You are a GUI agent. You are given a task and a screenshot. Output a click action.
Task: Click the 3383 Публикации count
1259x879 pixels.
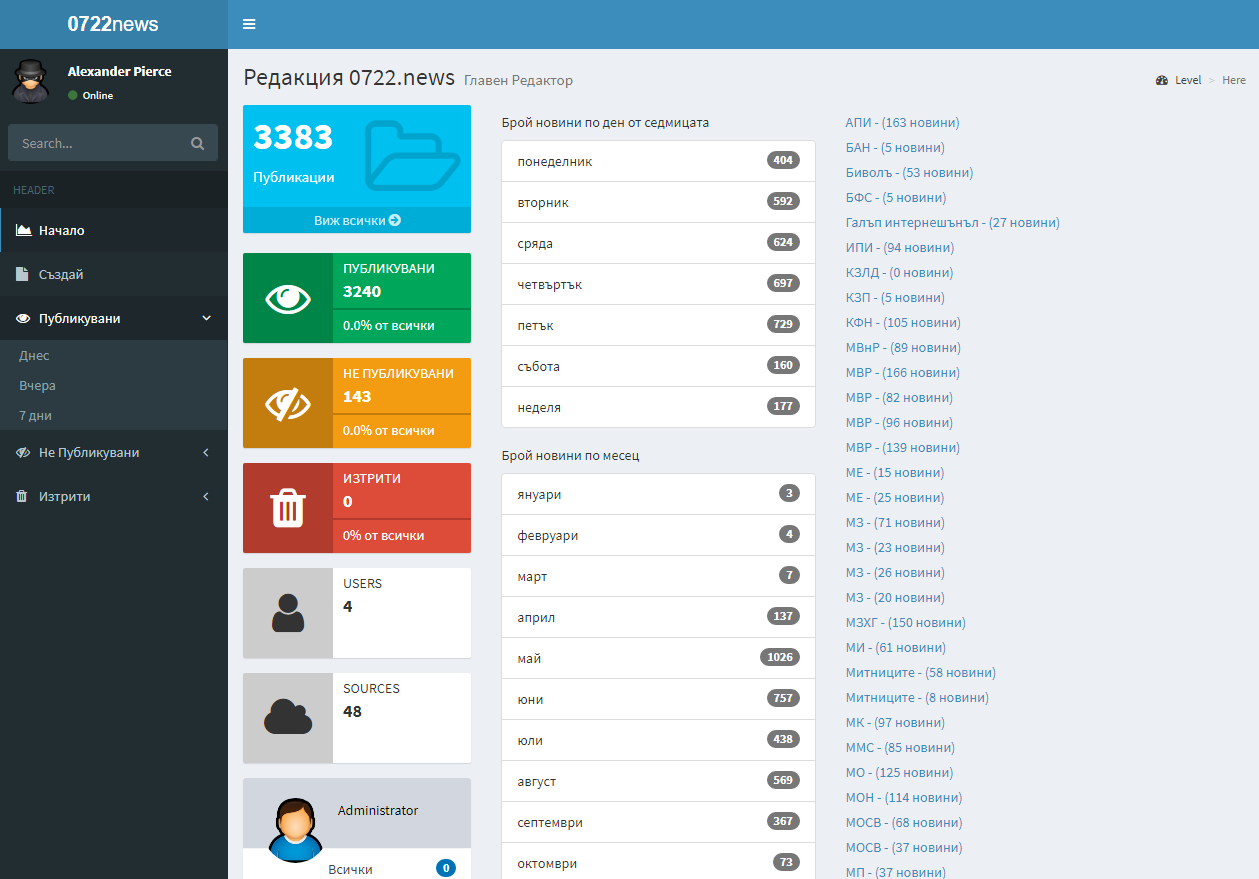(x=293, y=137)
